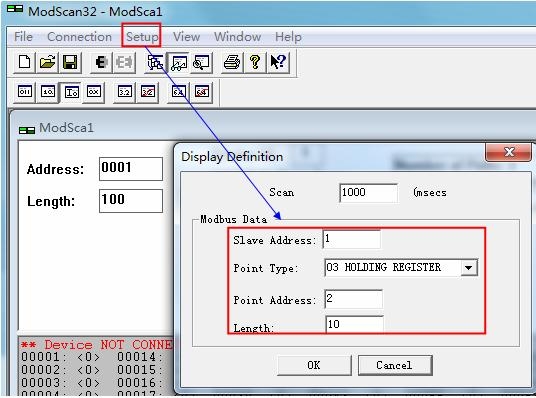536x398 pixels.
Task: Click the Connect plug icon
Action: coord(101,62)
